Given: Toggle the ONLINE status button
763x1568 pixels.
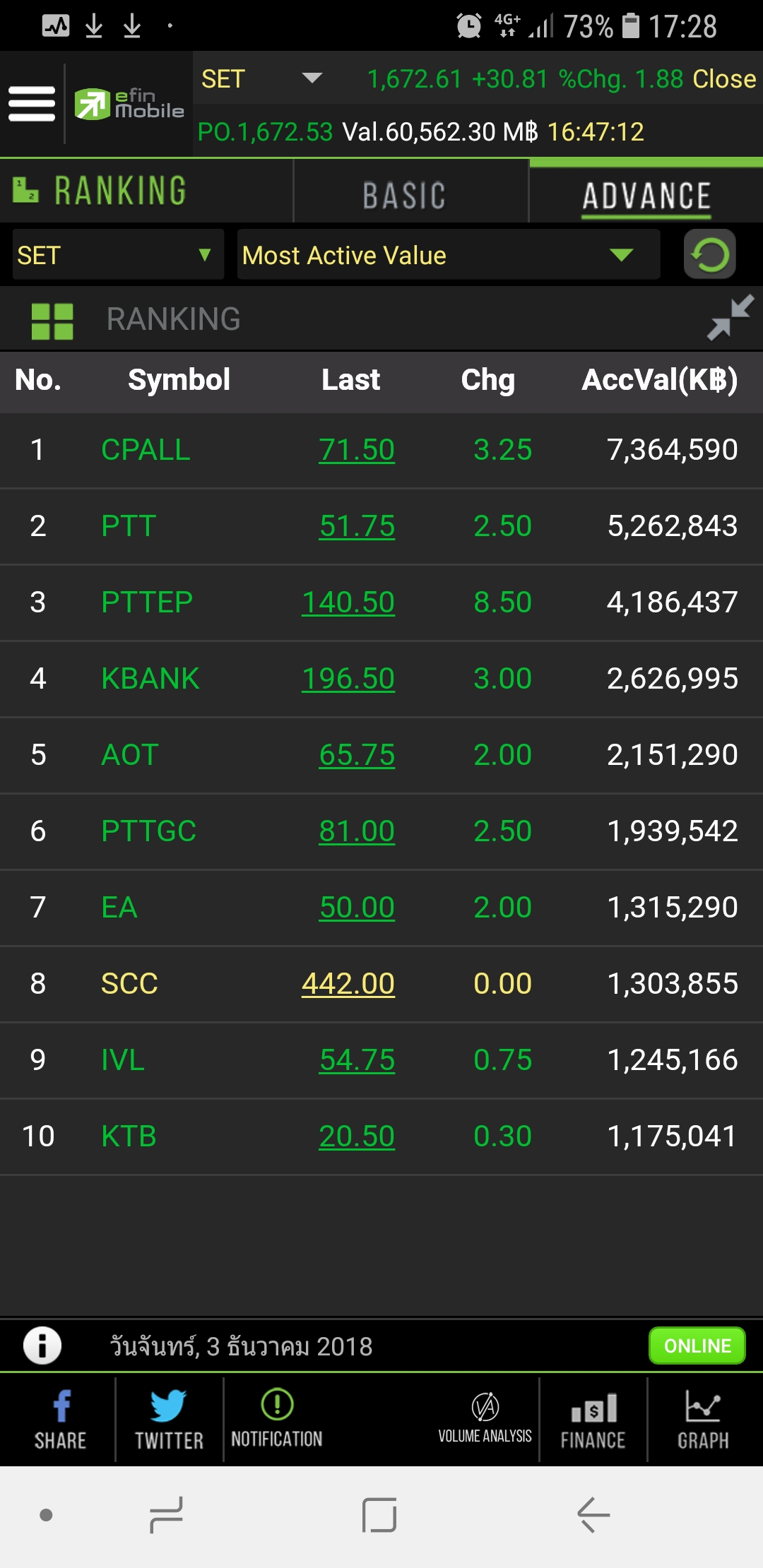Looking at the screenshot, I should pyautogui.click(x=697, y=1346).
